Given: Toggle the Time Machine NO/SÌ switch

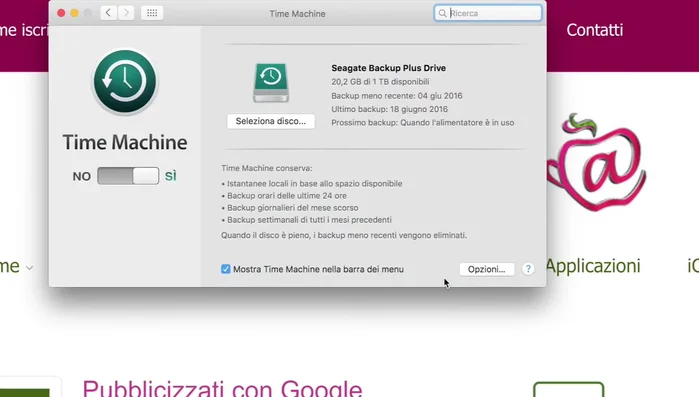Looking at the screenshot, I should coord(128,176).
